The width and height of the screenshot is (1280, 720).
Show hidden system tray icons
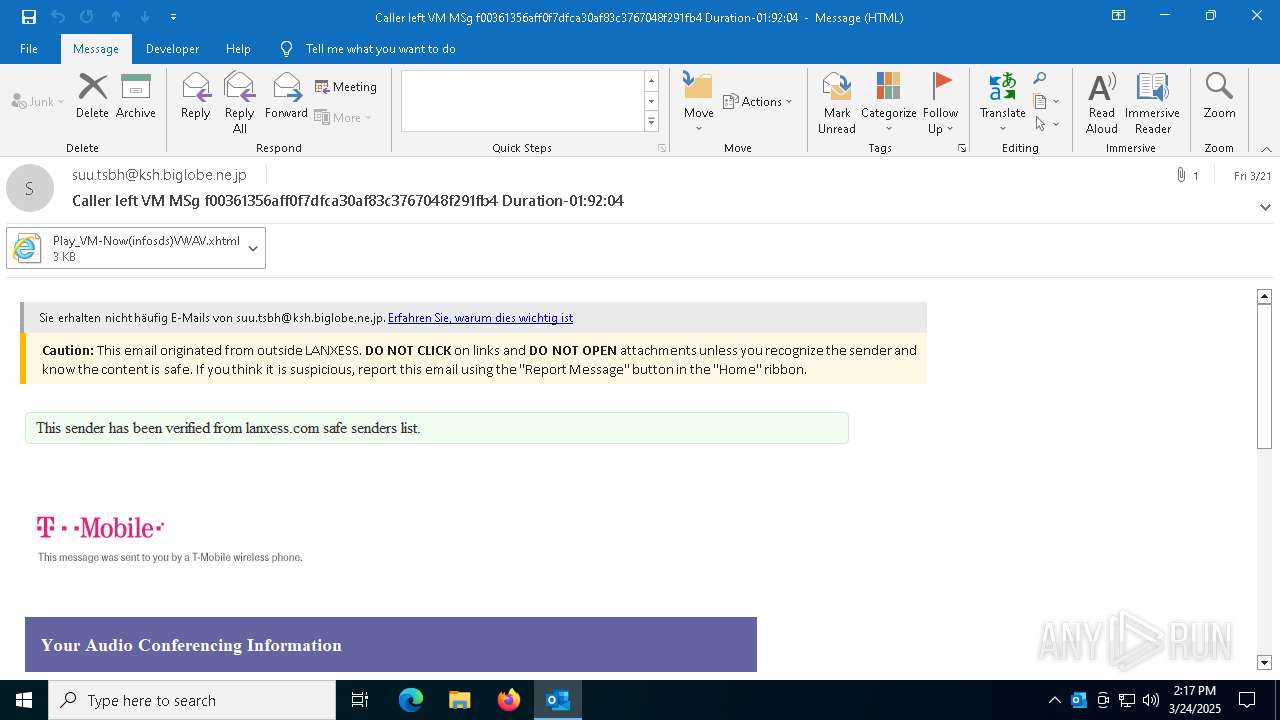tap(1055, 700)
